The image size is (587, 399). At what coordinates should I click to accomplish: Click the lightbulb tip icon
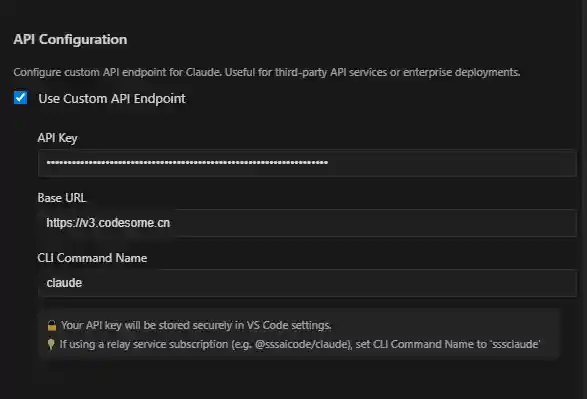pyautogui.click(x=51, y=344)
